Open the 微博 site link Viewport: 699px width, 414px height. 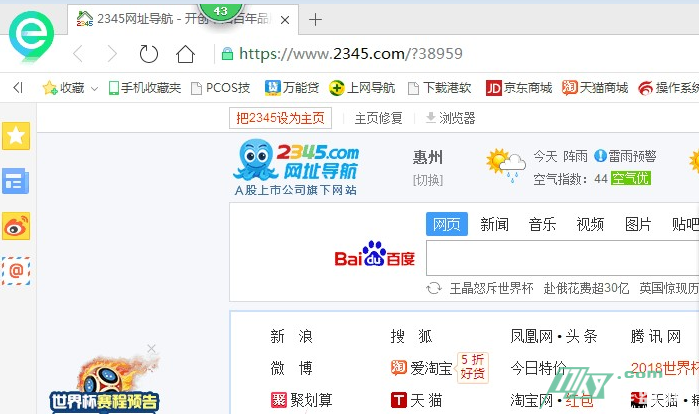(x=292, y=369)
